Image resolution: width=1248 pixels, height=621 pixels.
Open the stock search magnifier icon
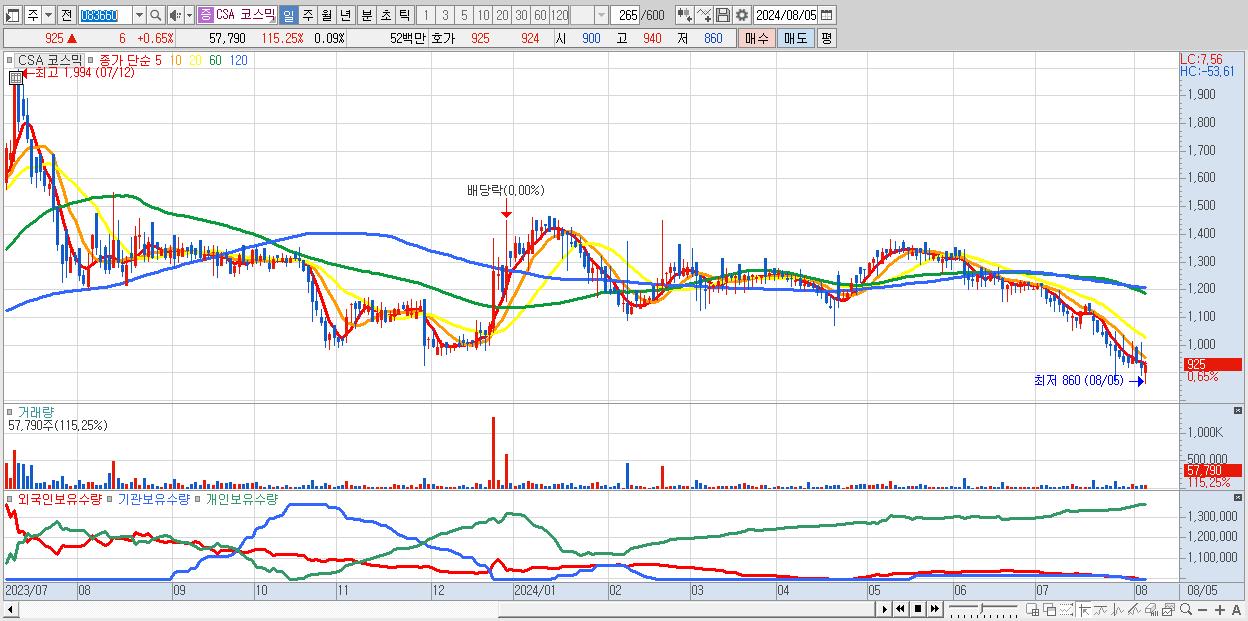(x=156, y=15)
